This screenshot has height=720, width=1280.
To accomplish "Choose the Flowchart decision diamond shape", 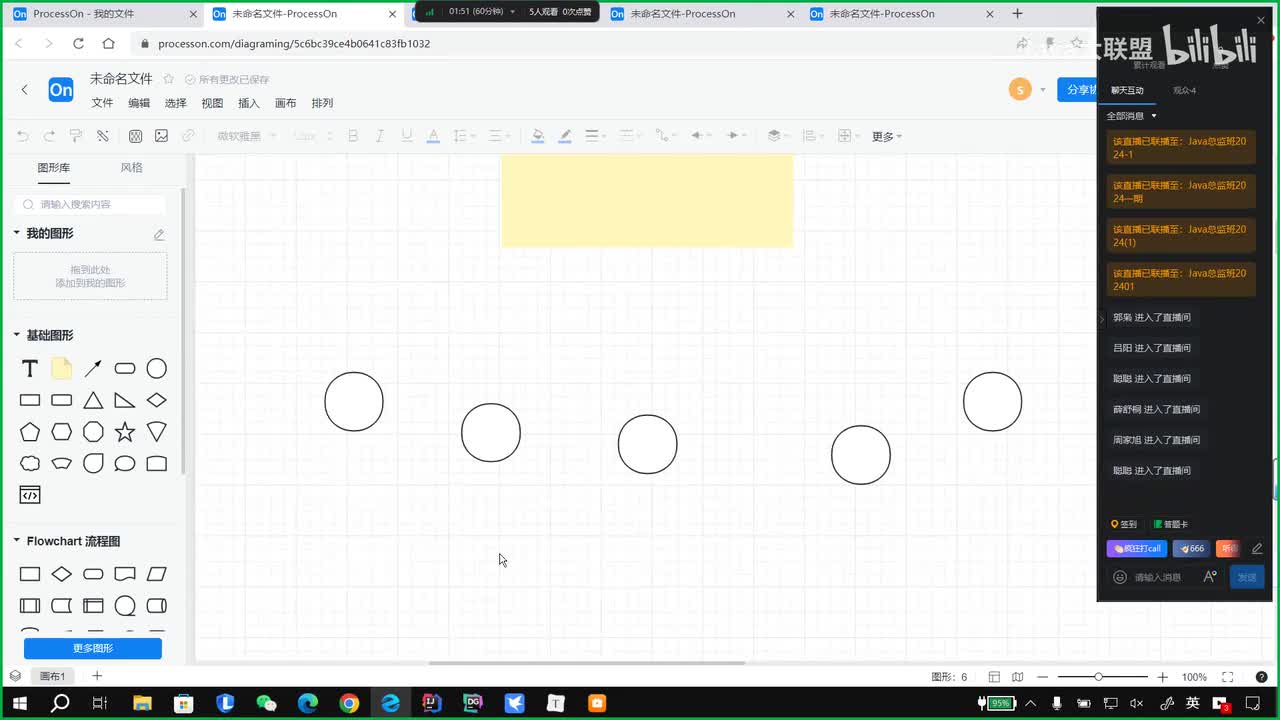I will coord(62,574).
